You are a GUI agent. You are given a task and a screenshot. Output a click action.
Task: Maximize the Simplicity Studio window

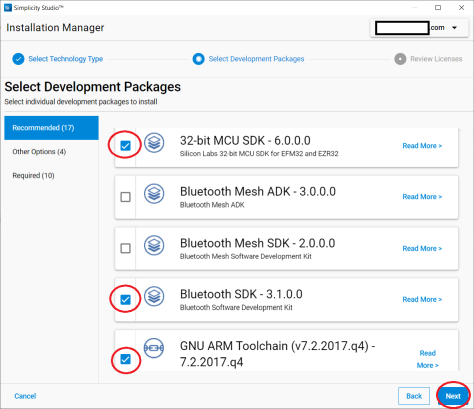pyautogui.click(x=438, y=7)
